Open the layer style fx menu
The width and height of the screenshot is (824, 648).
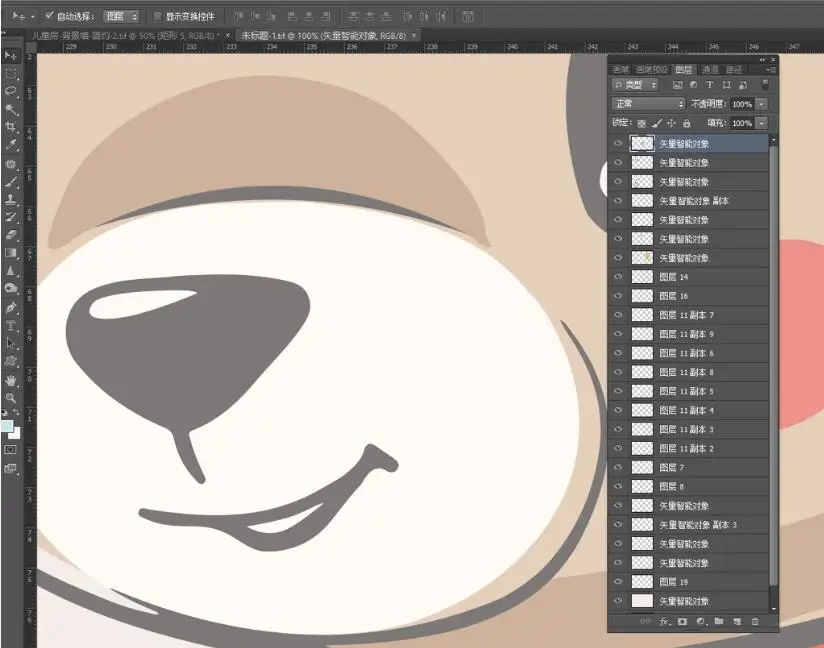click(663, 622)
